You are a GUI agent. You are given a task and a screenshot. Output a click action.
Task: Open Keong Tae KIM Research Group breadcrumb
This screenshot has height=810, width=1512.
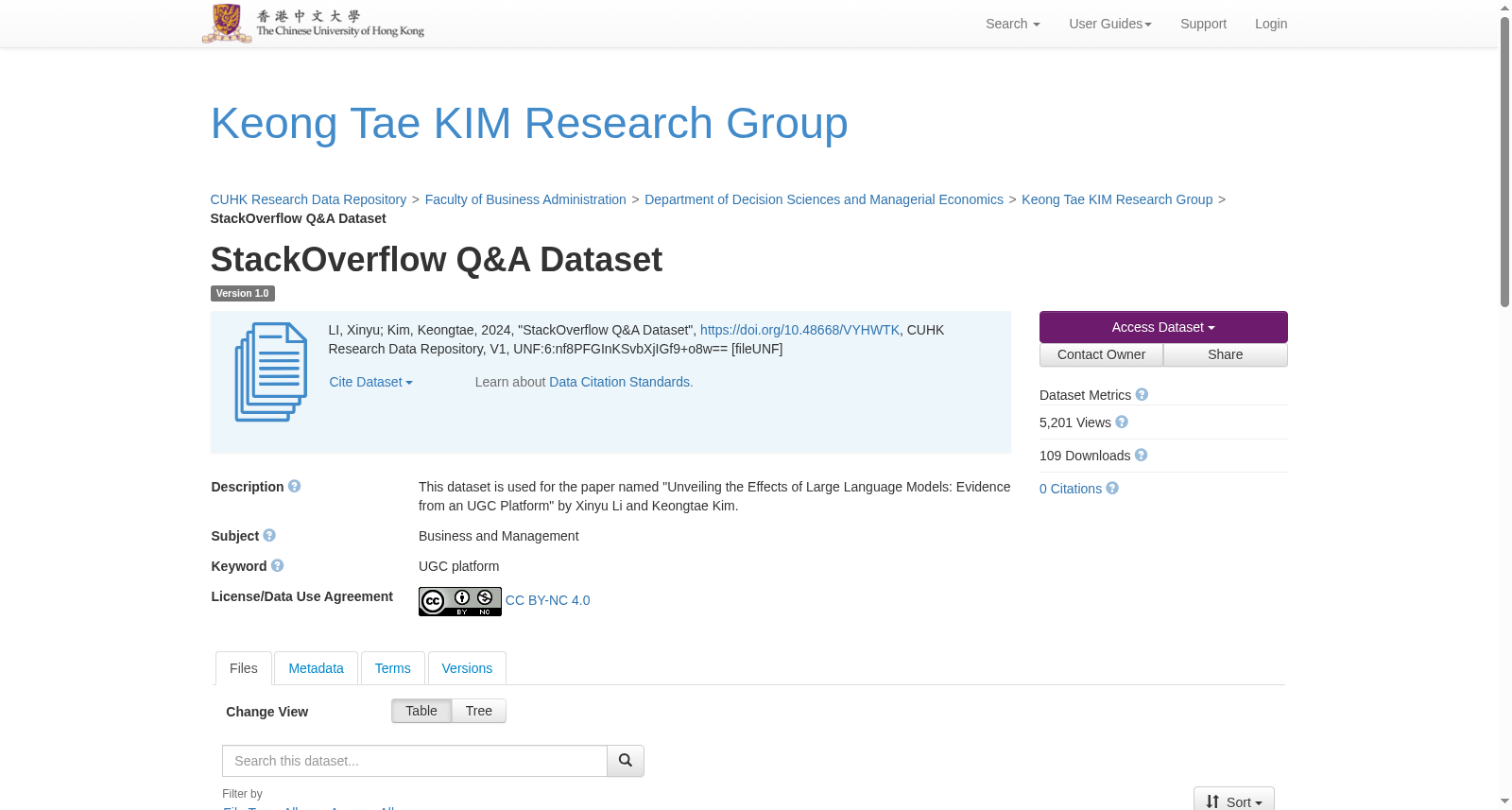pyautogui.click(x=1117, y=199)
